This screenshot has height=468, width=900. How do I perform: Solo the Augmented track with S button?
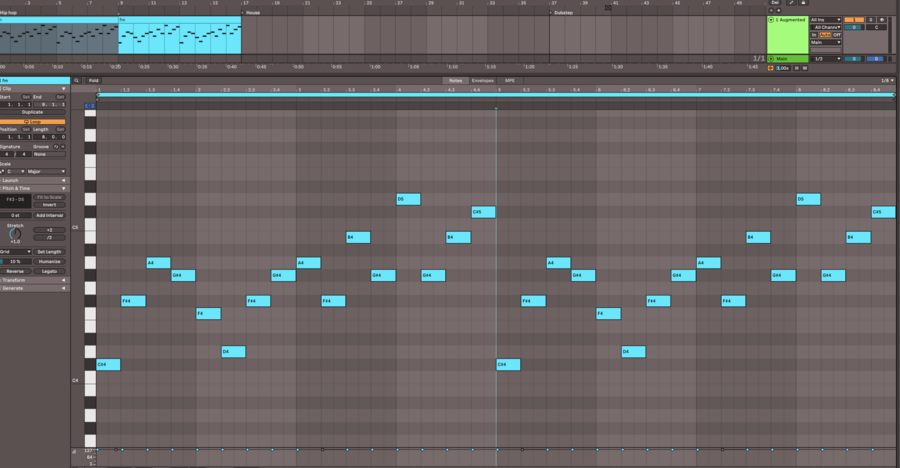pyautogui.click(x=871, y=20)
